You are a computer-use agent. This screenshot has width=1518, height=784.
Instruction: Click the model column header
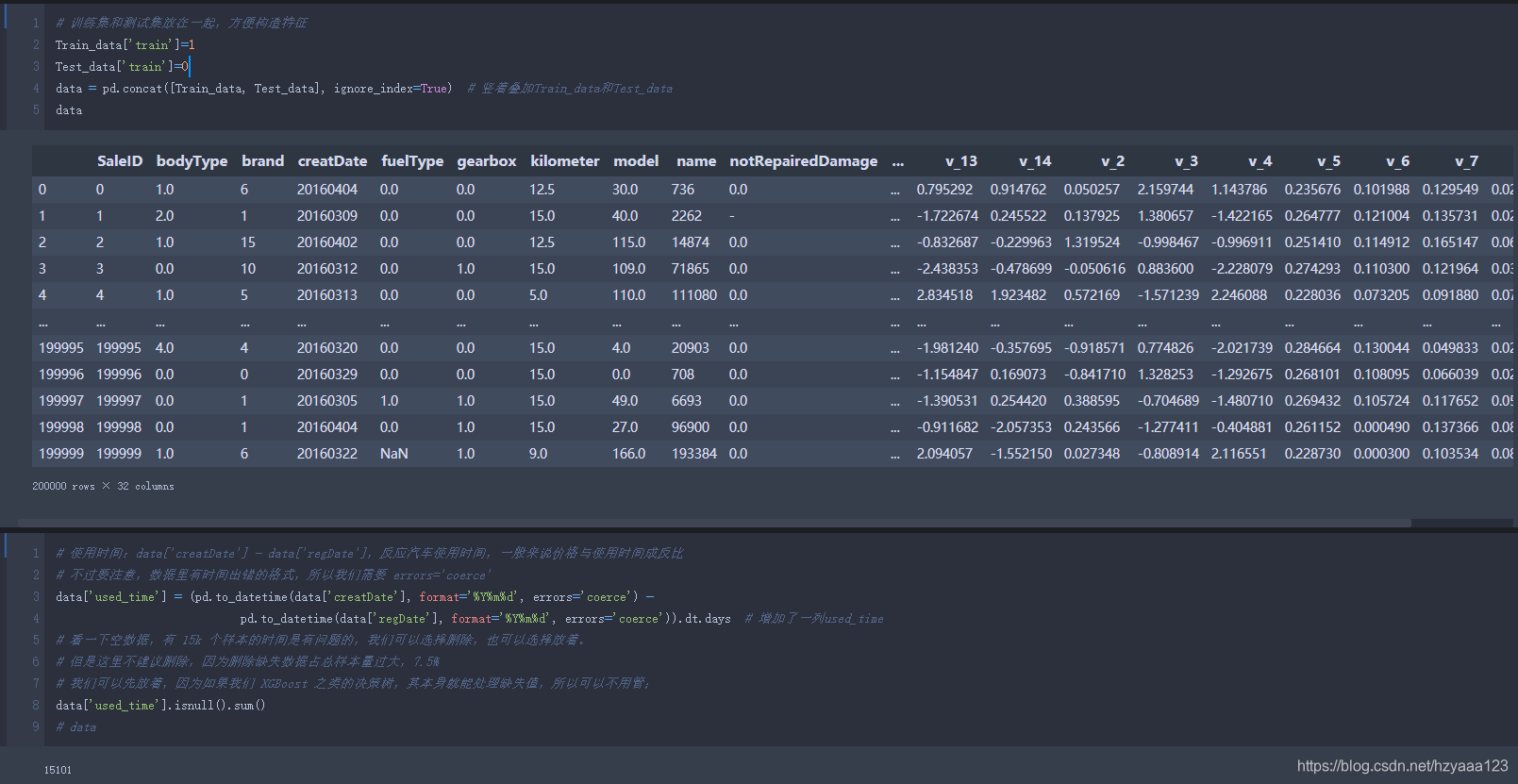click(636, 161)
